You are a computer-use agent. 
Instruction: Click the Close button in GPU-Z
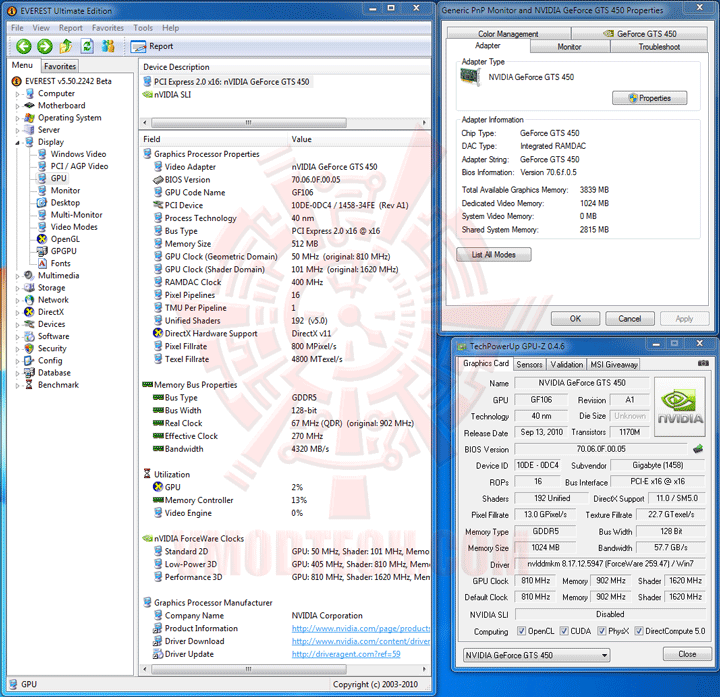[x=687, y=654]
